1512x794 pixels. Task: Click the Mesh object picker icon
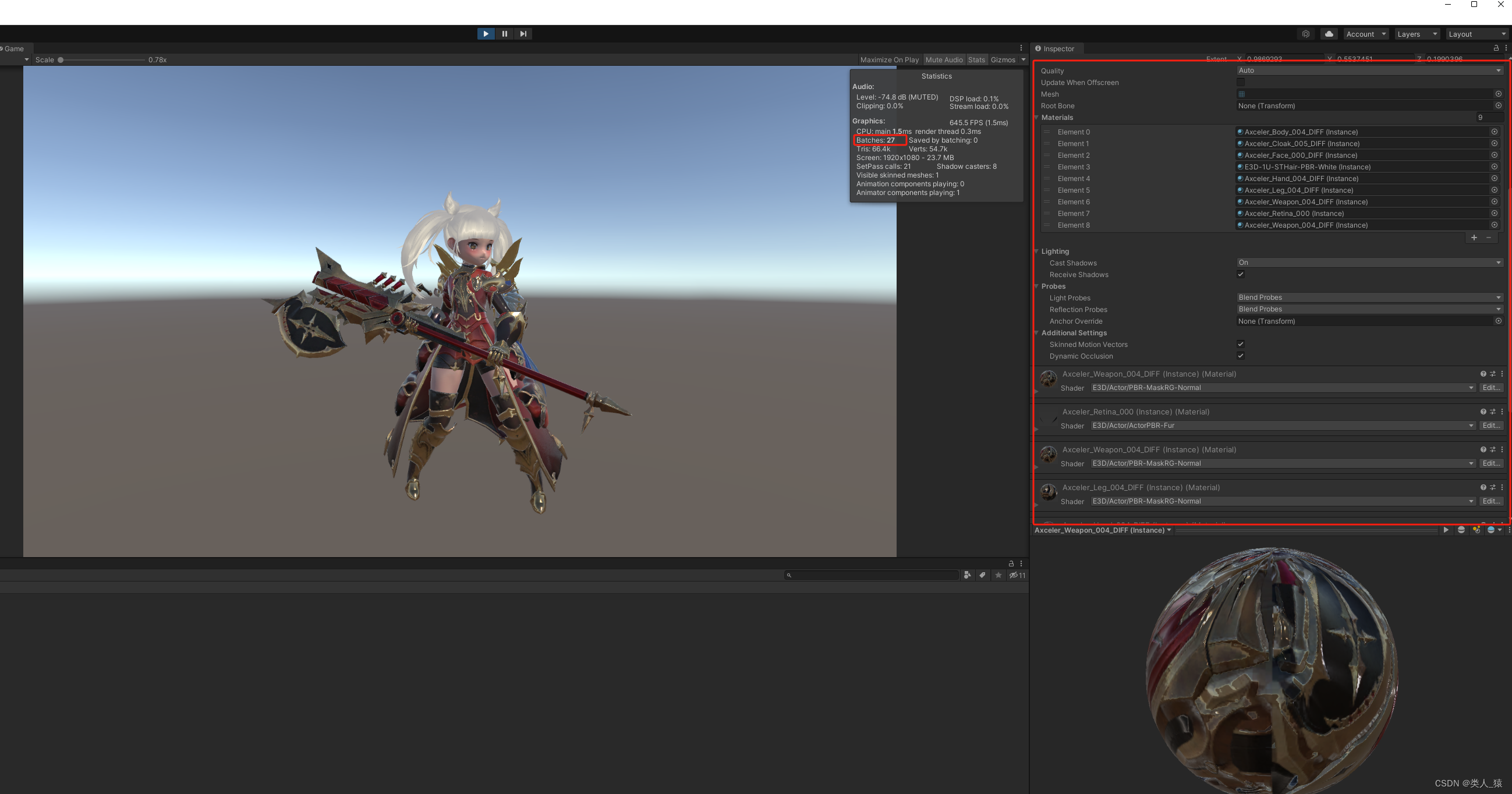1499,94
